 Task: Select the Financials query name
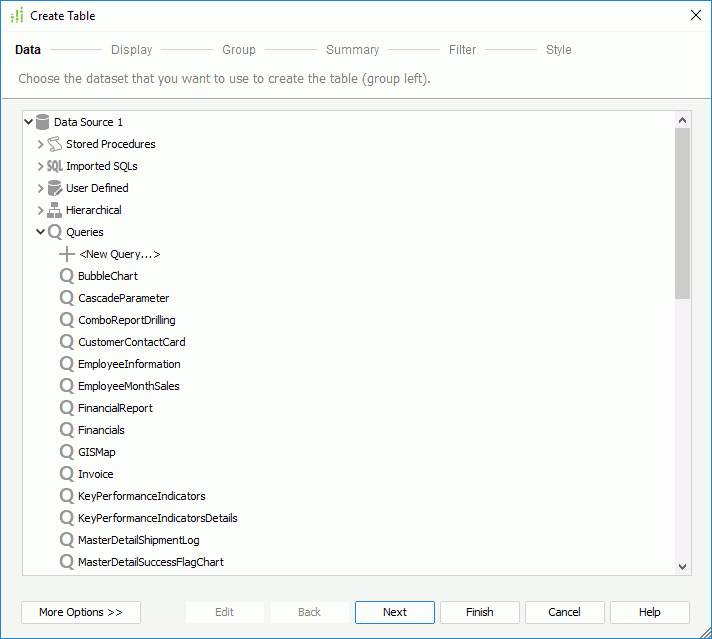[x=101, y=431]
